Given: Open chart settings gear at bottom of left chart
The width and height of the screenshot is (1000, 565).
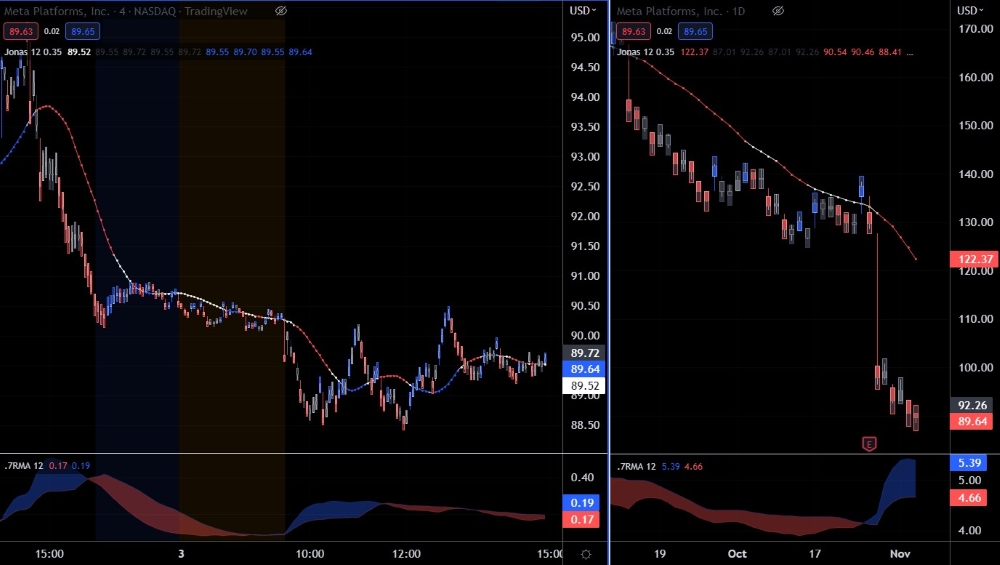Looking at the screenshot, I should pos(585,554).
